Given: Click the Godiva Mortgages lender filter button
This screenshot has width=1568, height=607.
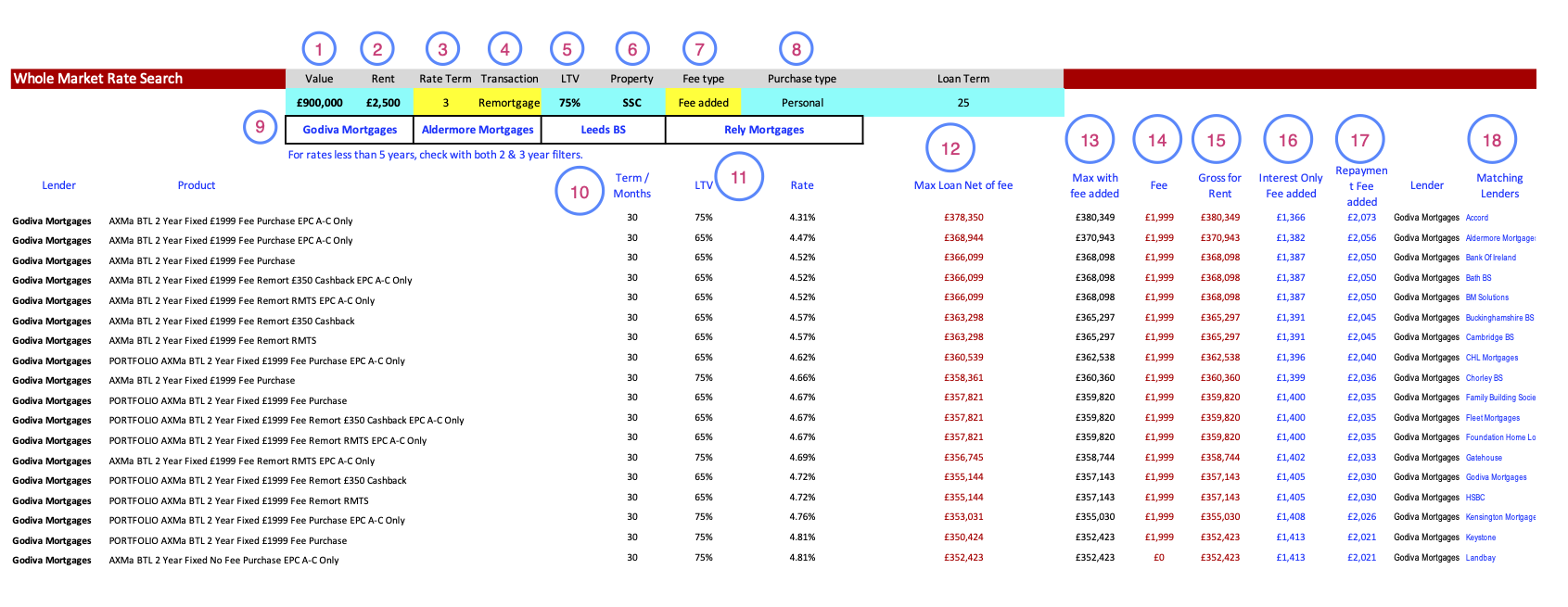Looking at the screenshot, I should click(x=350, y=130).
